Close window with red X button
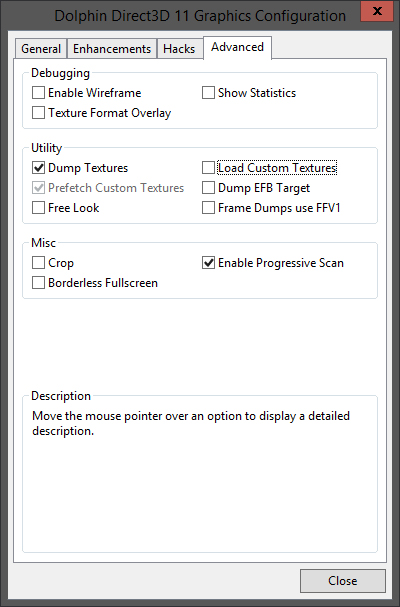400x607 pixels. pos(377,11)
